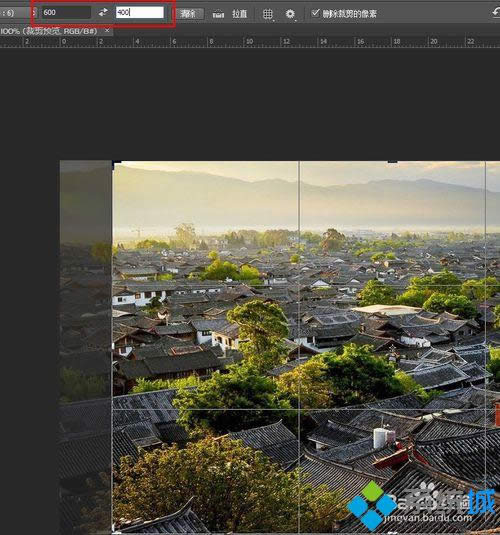Viewport: 500px width, 535px height.
Task: Toggle the delete cropped pixels checkbox
Action: 315,13
